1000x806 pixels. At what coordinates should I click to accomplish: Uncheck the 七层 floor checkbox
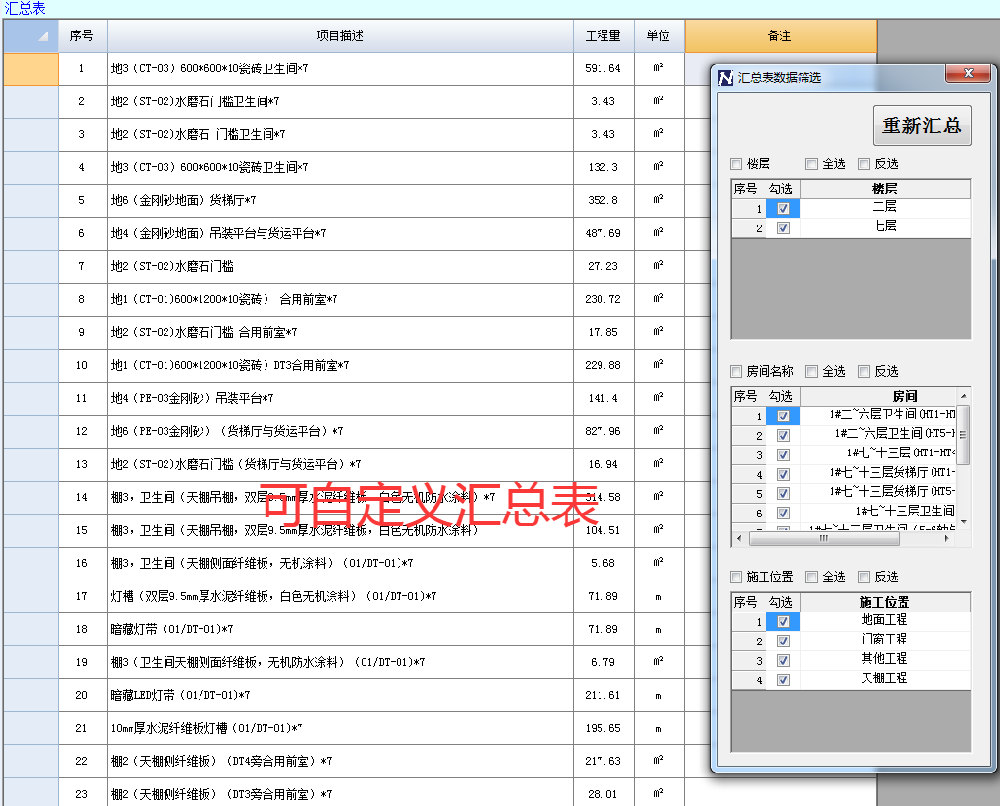[x=783, y=228]
